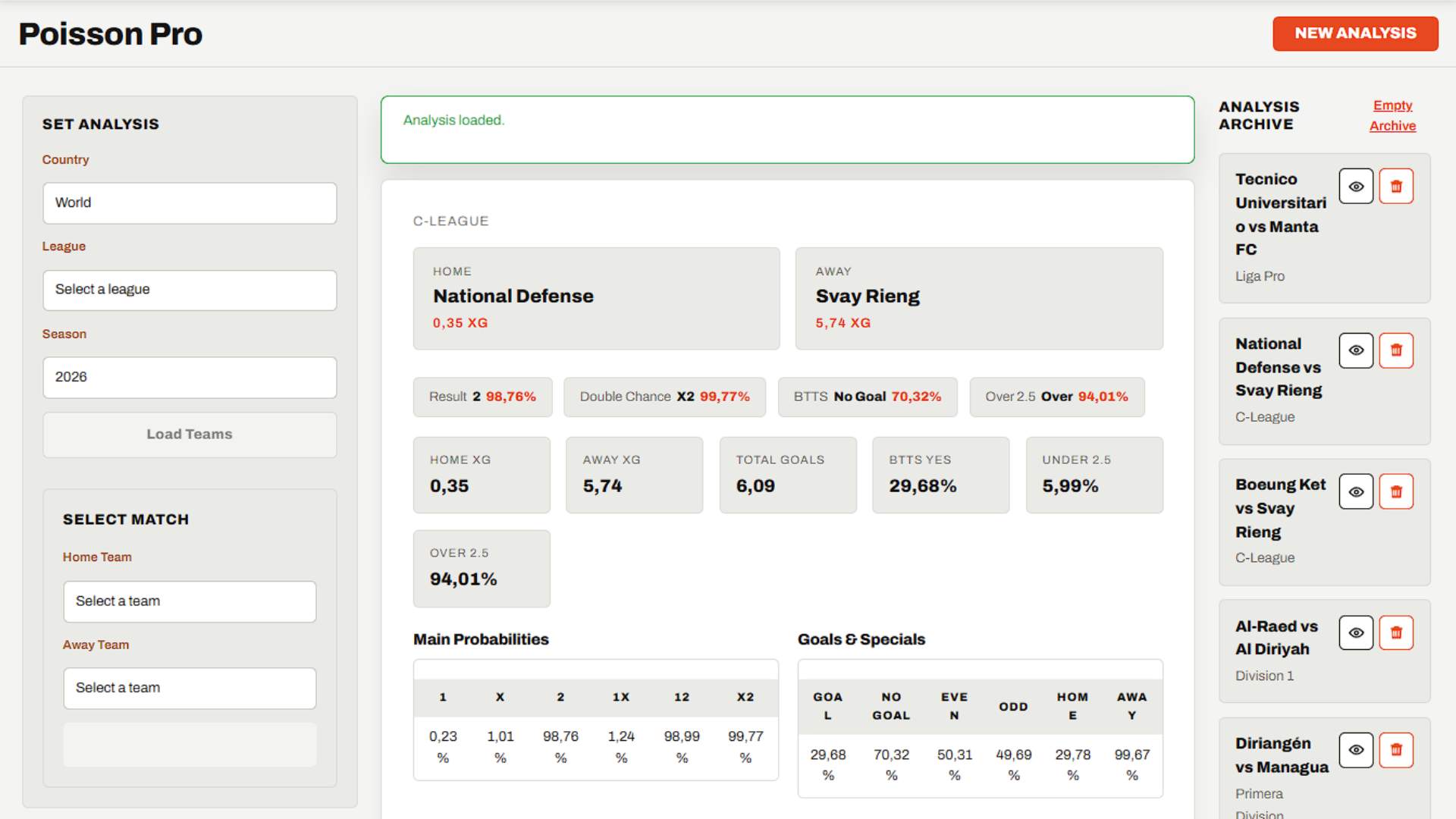Viewport: 1456px width, 819px height.
Task: Open eye icon for Al-Raed vs Al Diriyah
Action: (x=1356, y=632)
